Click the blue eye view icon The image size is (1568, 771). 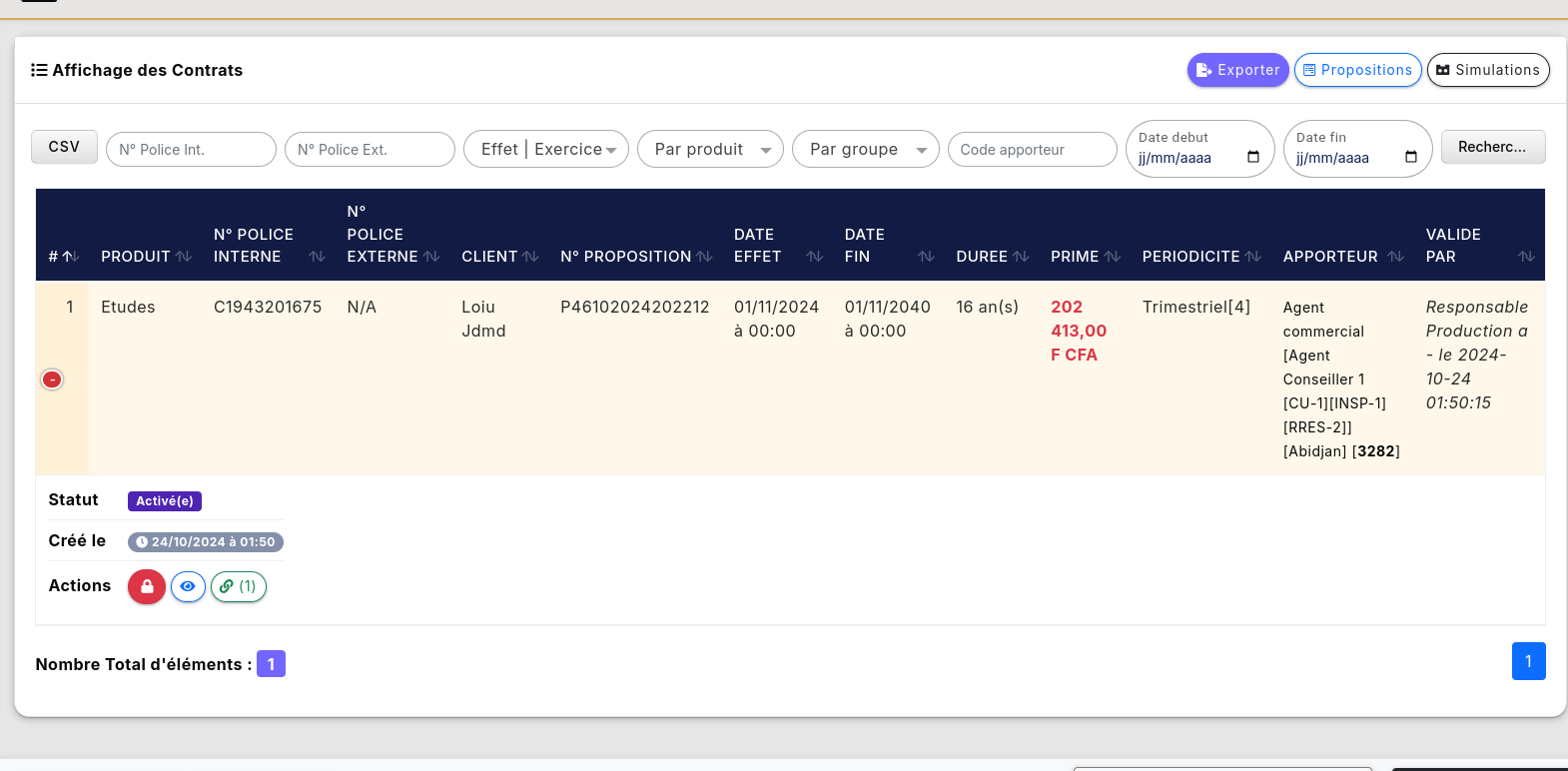[x=188, y=586]
